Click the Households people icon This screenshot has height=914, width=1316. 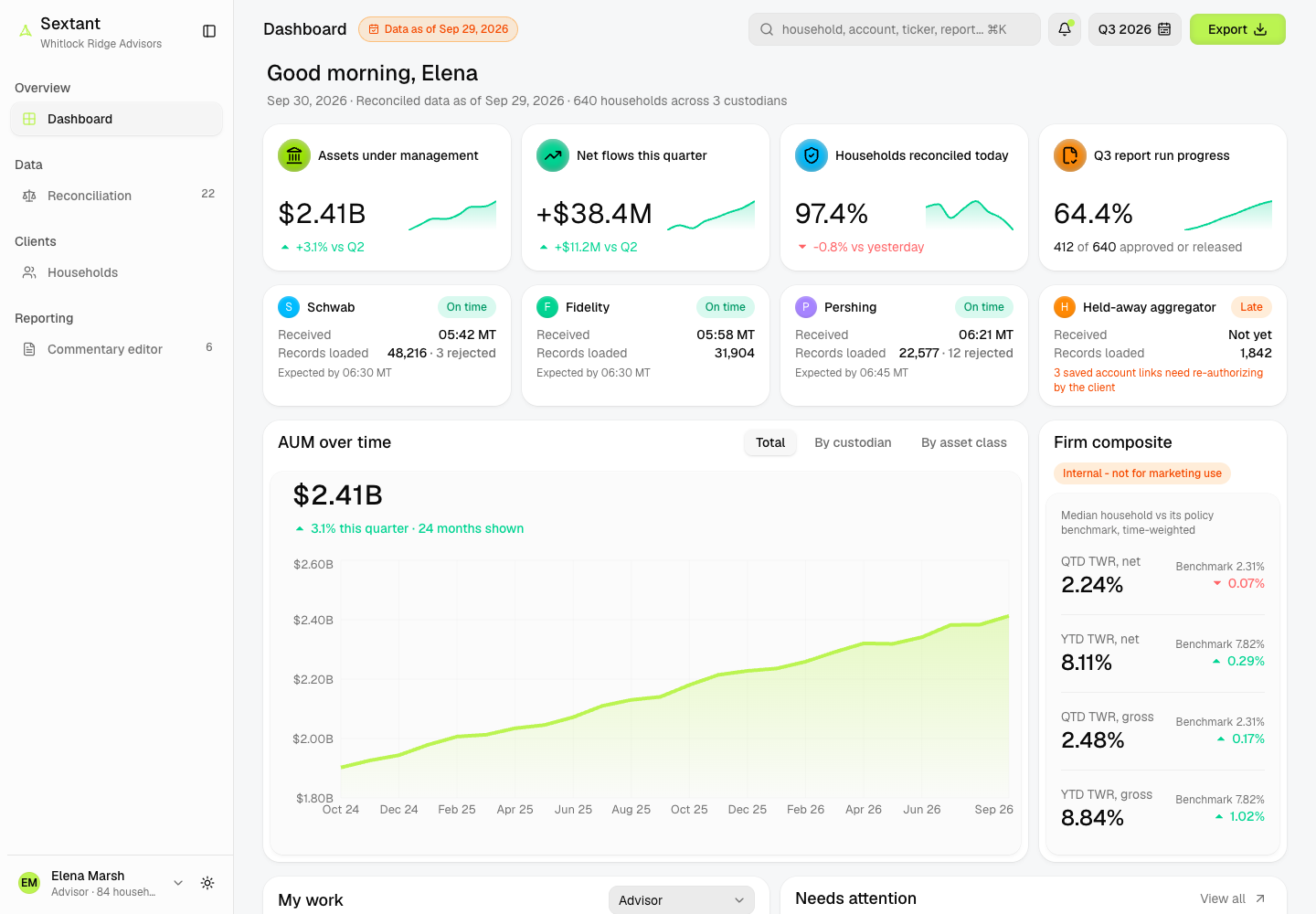click(29, 272)
